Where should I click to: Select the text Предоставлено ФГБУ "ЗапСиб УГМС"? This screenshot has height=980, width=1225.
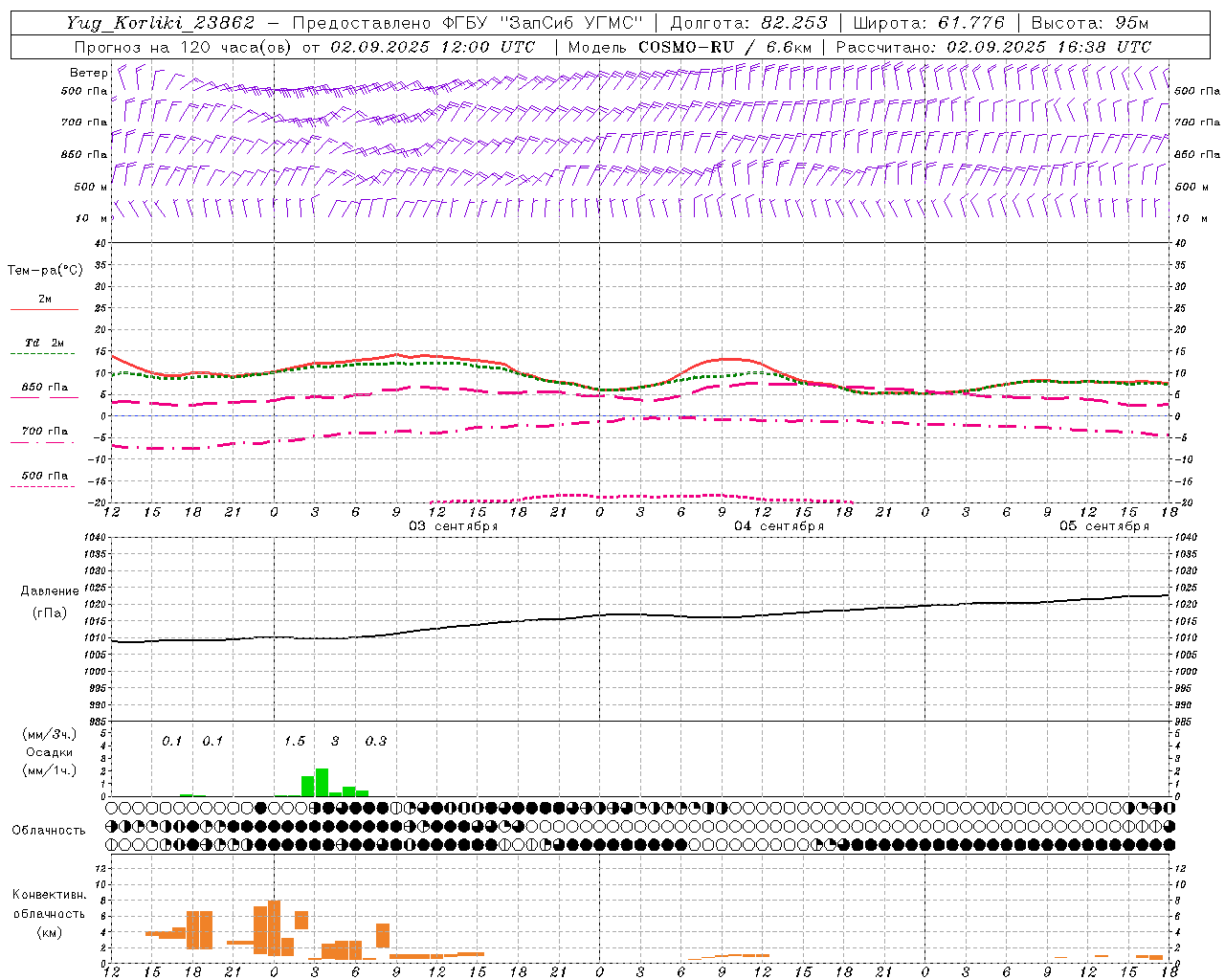(x=467, y=23)
